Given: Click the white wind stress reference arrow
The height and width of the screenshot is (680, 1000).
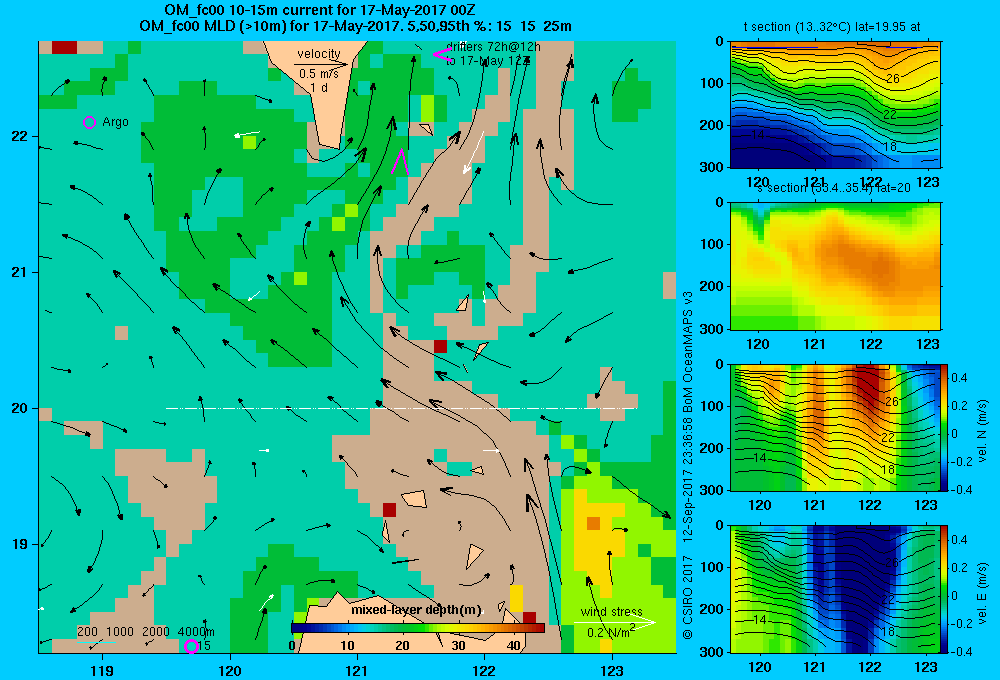Looking at the screenshot, I should coord(614,622).
